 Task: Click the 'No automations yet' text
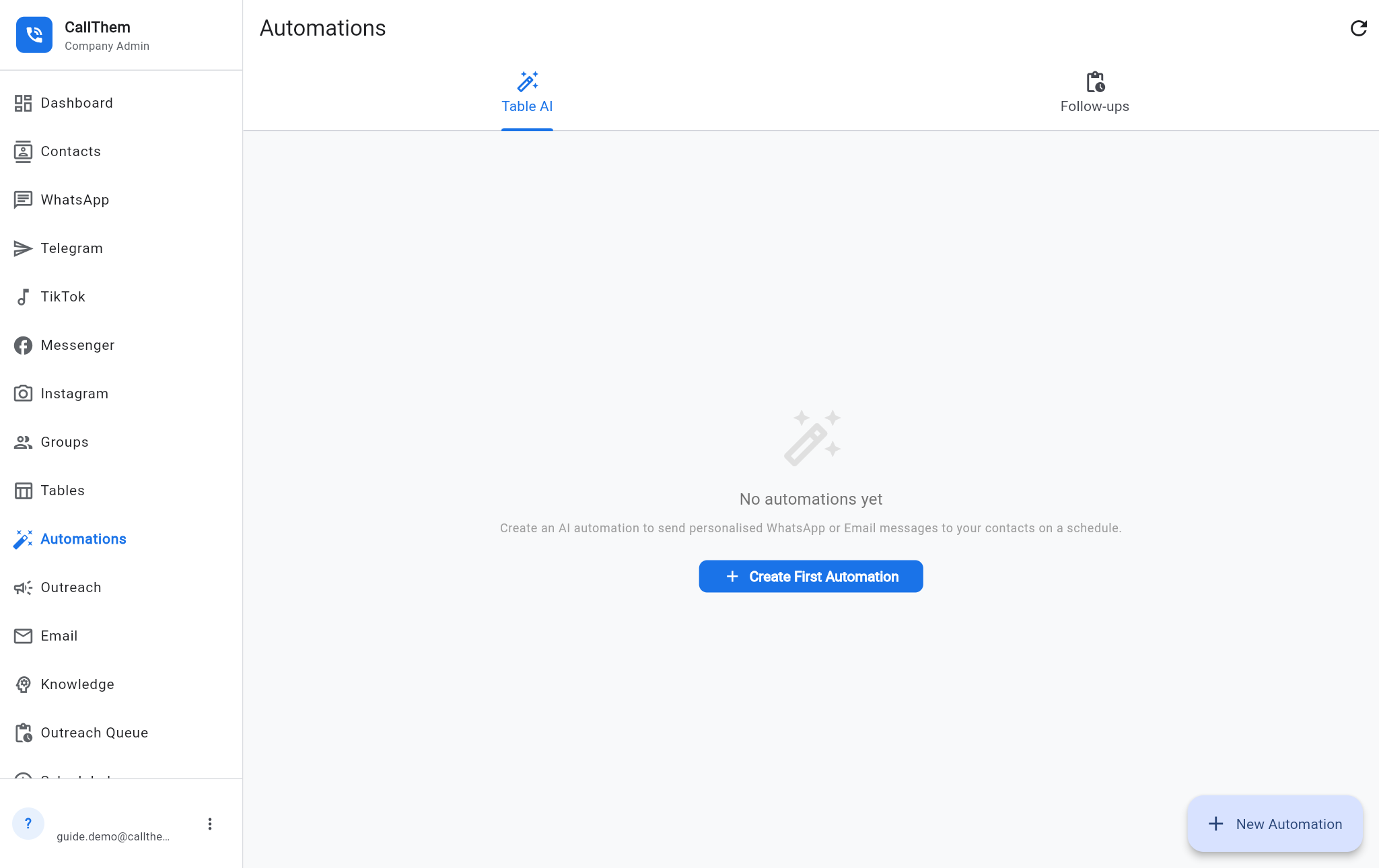pos(811,499)
